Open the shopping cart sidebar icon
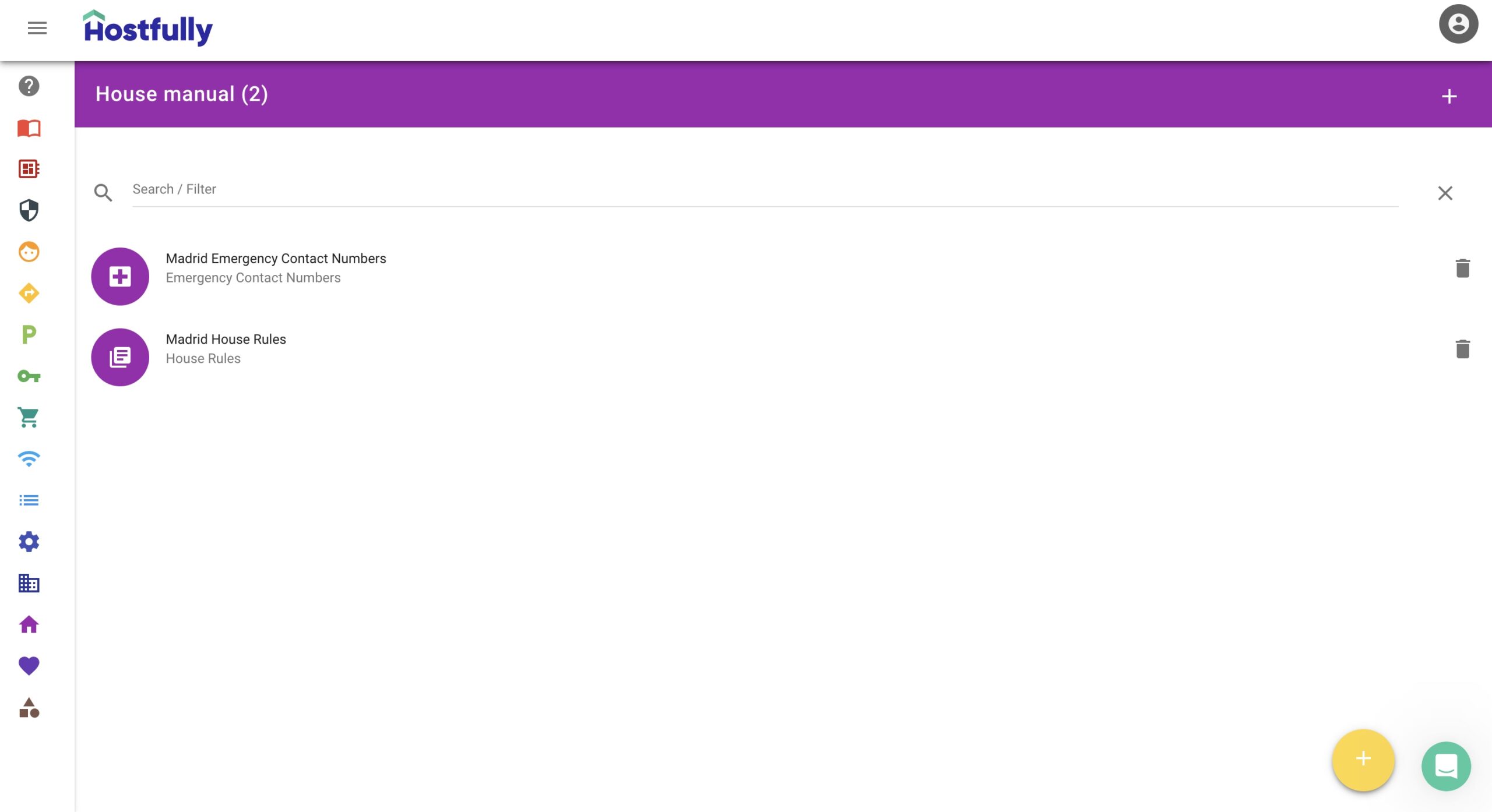 [29, 417]
